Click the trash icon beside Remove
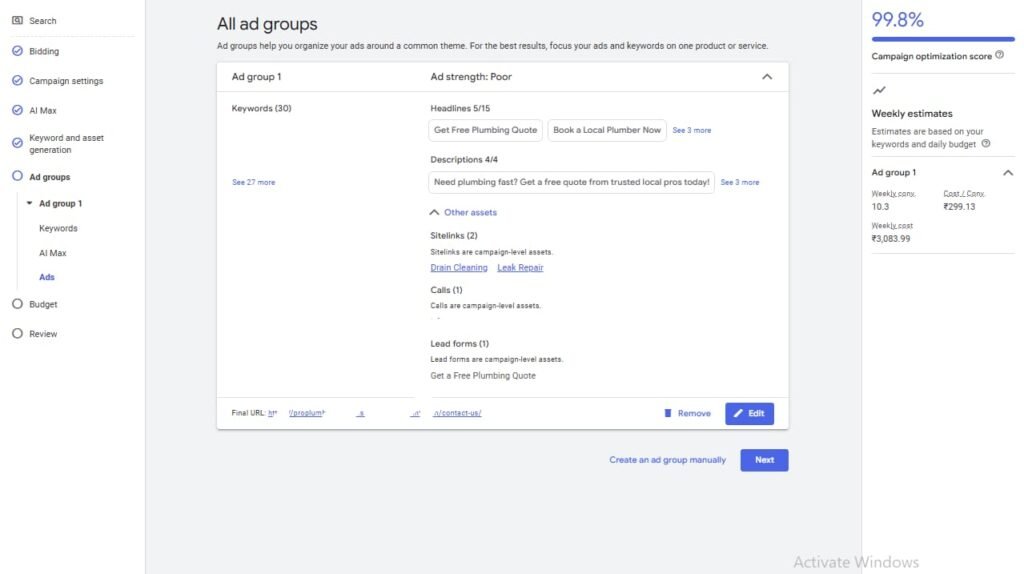1024x574 pixels. pos(667,413)
